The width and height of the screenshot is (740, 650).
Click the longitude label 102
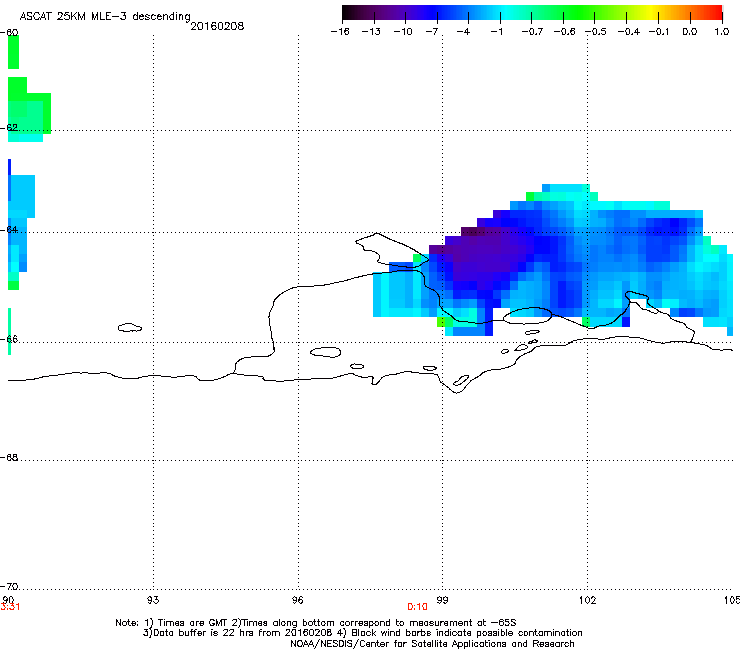click(x=587, y=600)
